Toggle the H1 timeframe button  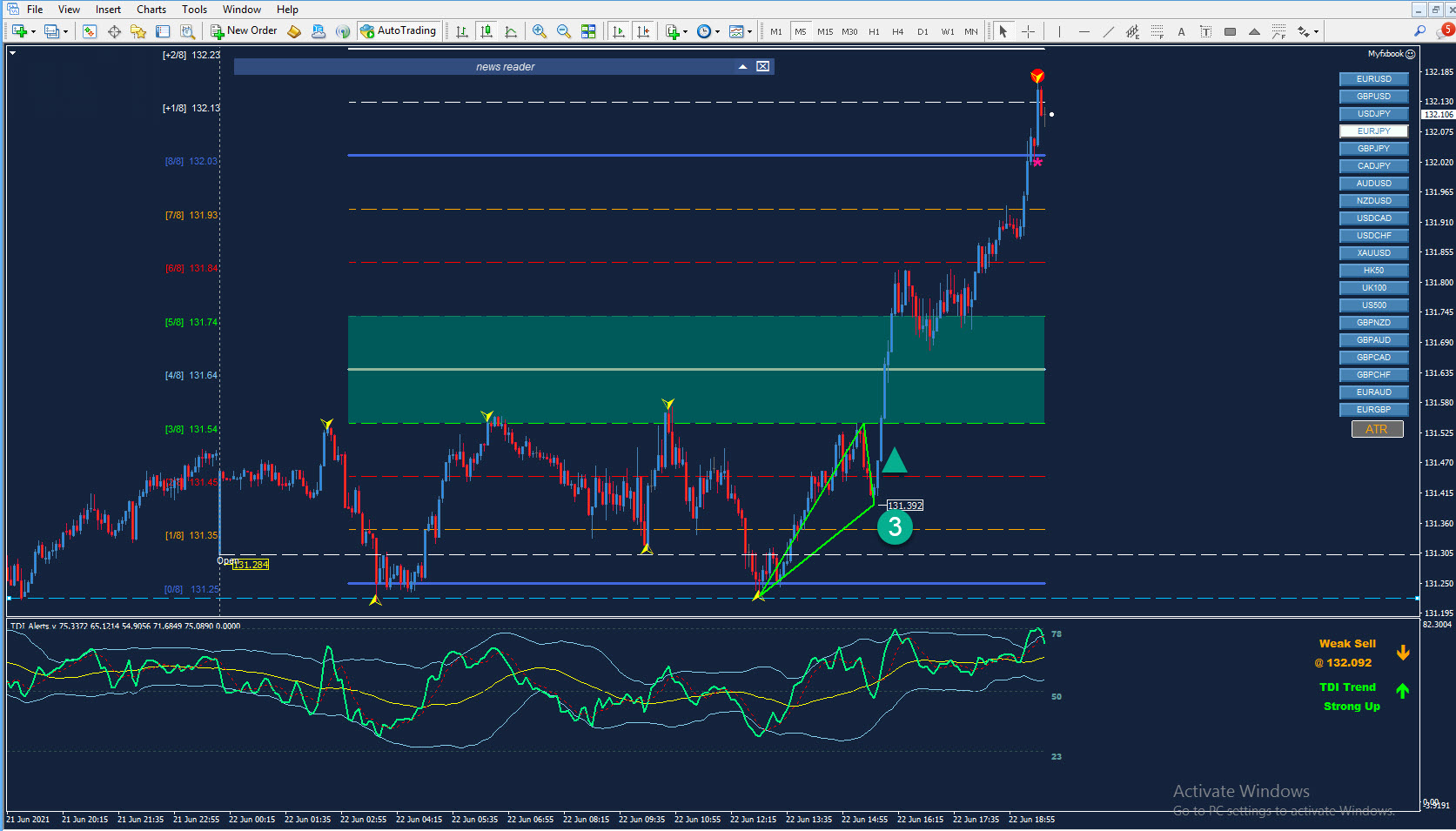coord(874,31)
